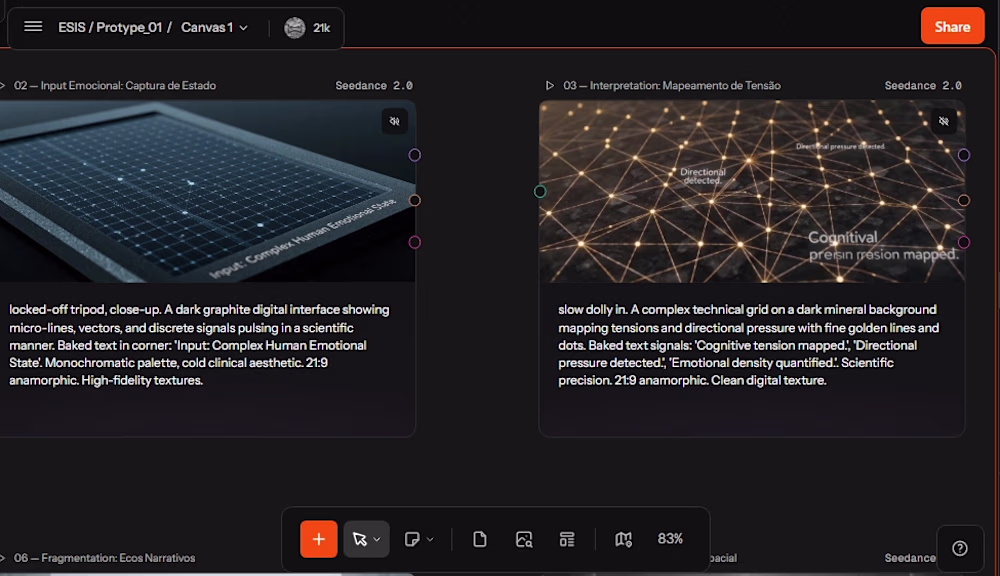Click the document page icon
Image resolution: width=1000 pixels, height=576 pixels.
[480, 540]
